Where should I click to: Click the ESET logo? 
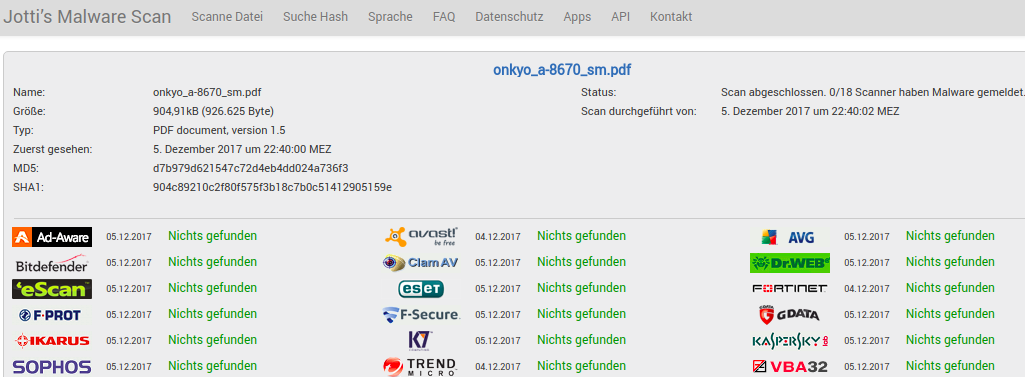[x=421, y=289]
